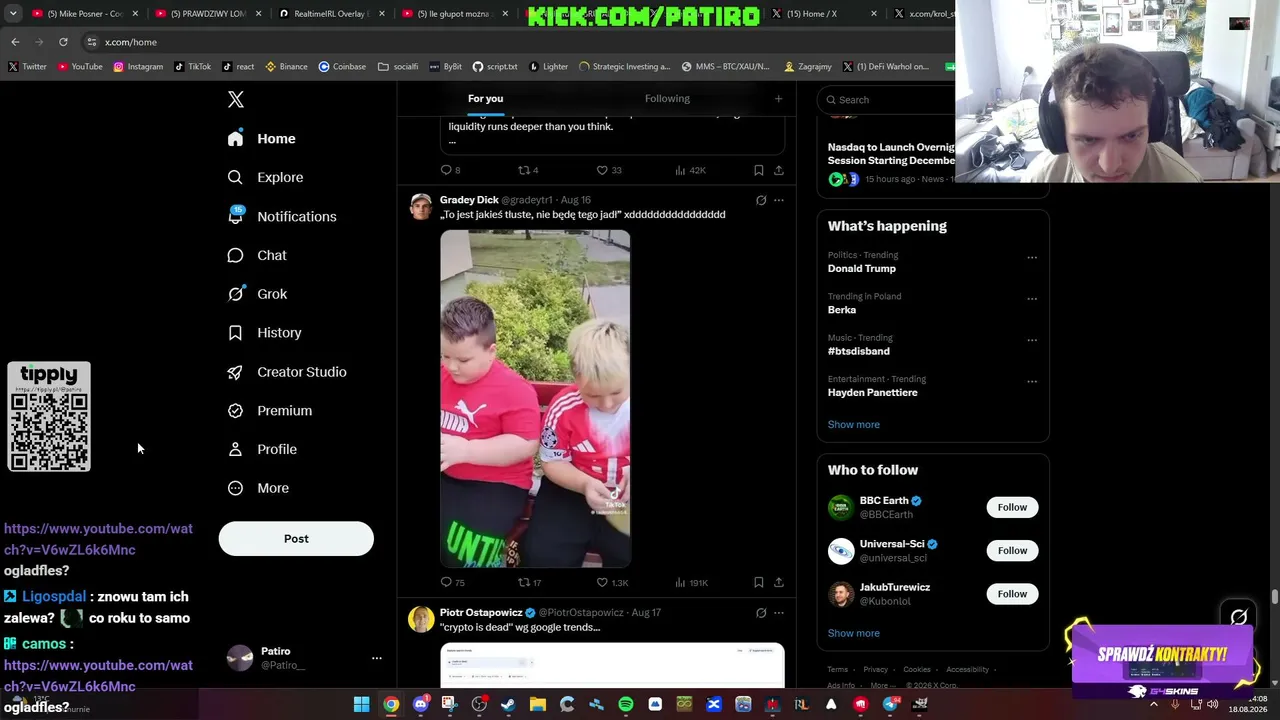Image resolution: width=1280 pixels, height=720 pixels.
Task: Bookmark the post with 42K views
Action: tap(759, 170)
